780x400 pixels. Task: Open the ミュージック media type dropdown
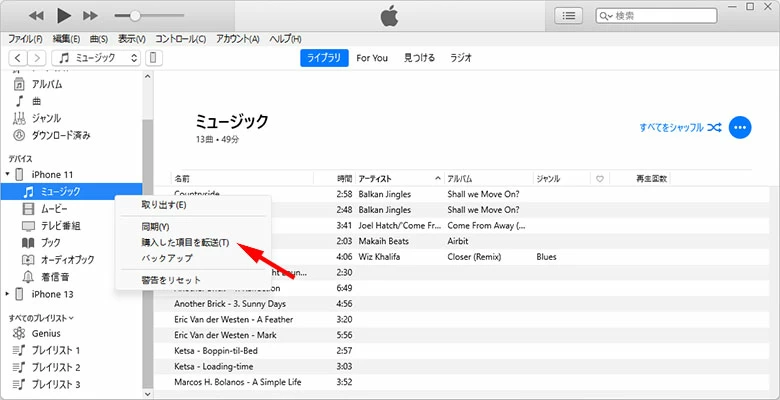tap(96, 58)
